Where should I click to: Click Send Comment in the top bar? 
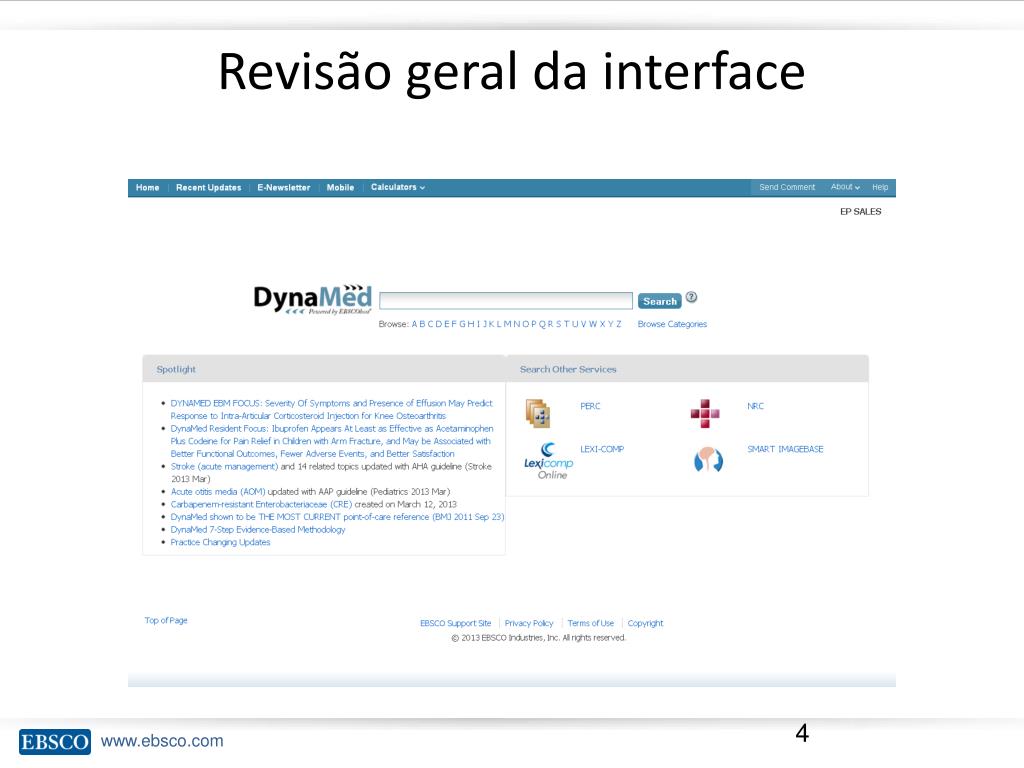click(787, 187)
